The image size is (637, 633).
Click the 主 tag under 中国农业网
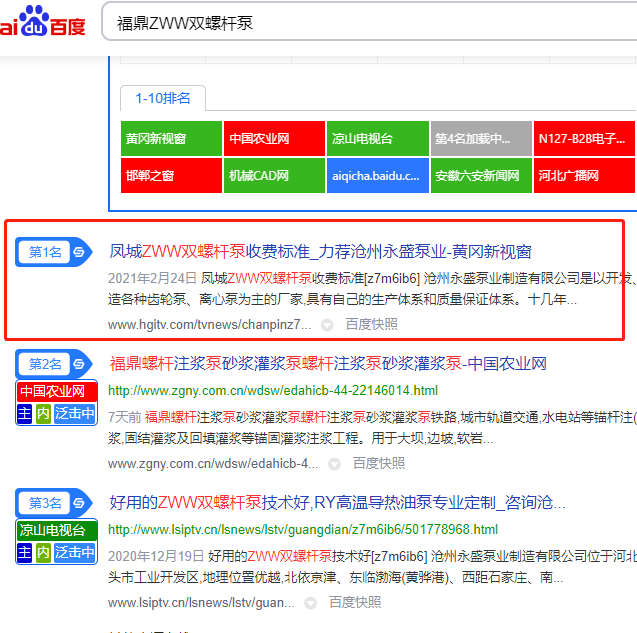click(24, 414)
